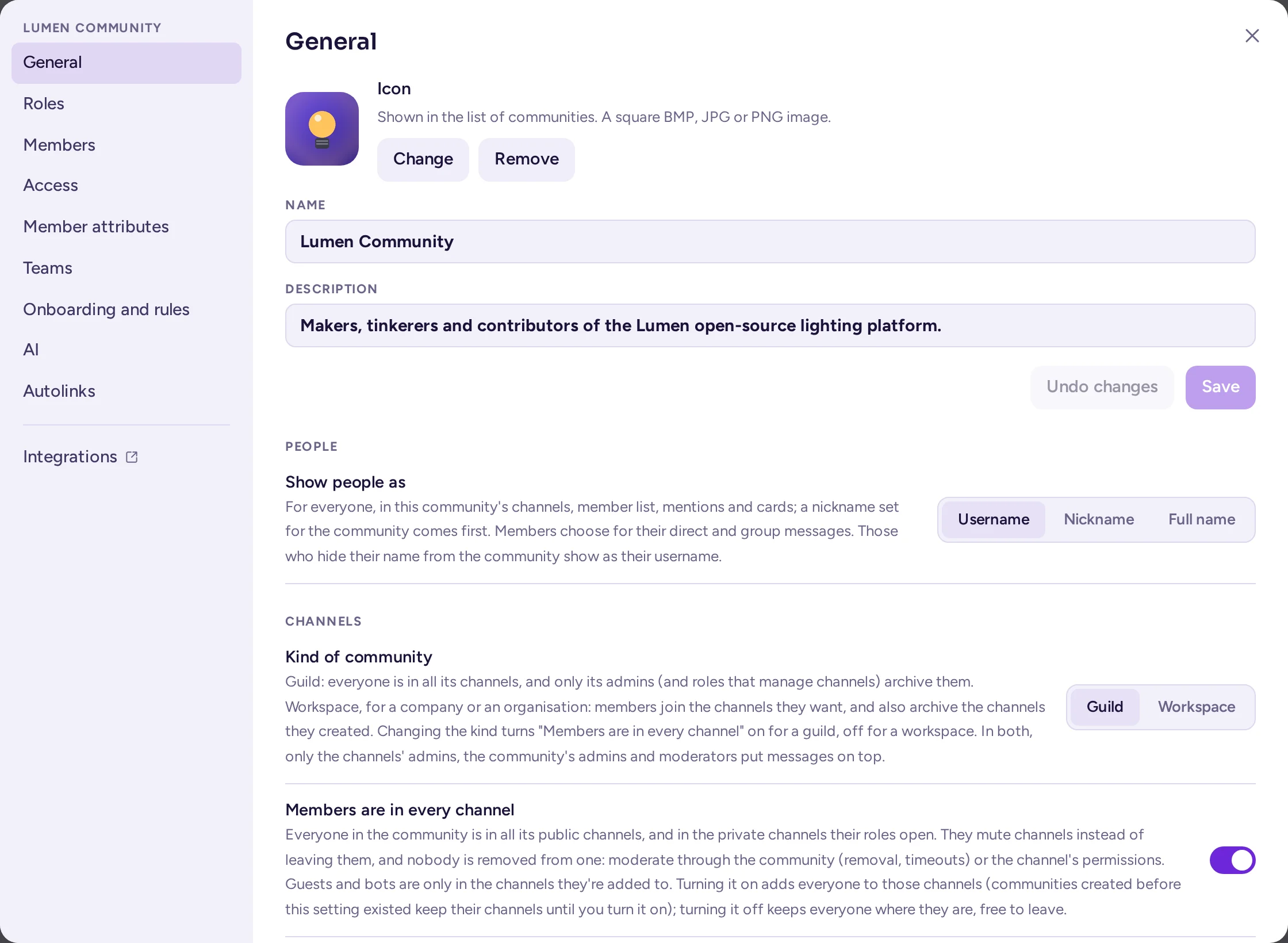The width and height of the screenshot is (1288, 943).
Task: Click the Members are in every channel heading
Action: [x=400, y=810]
